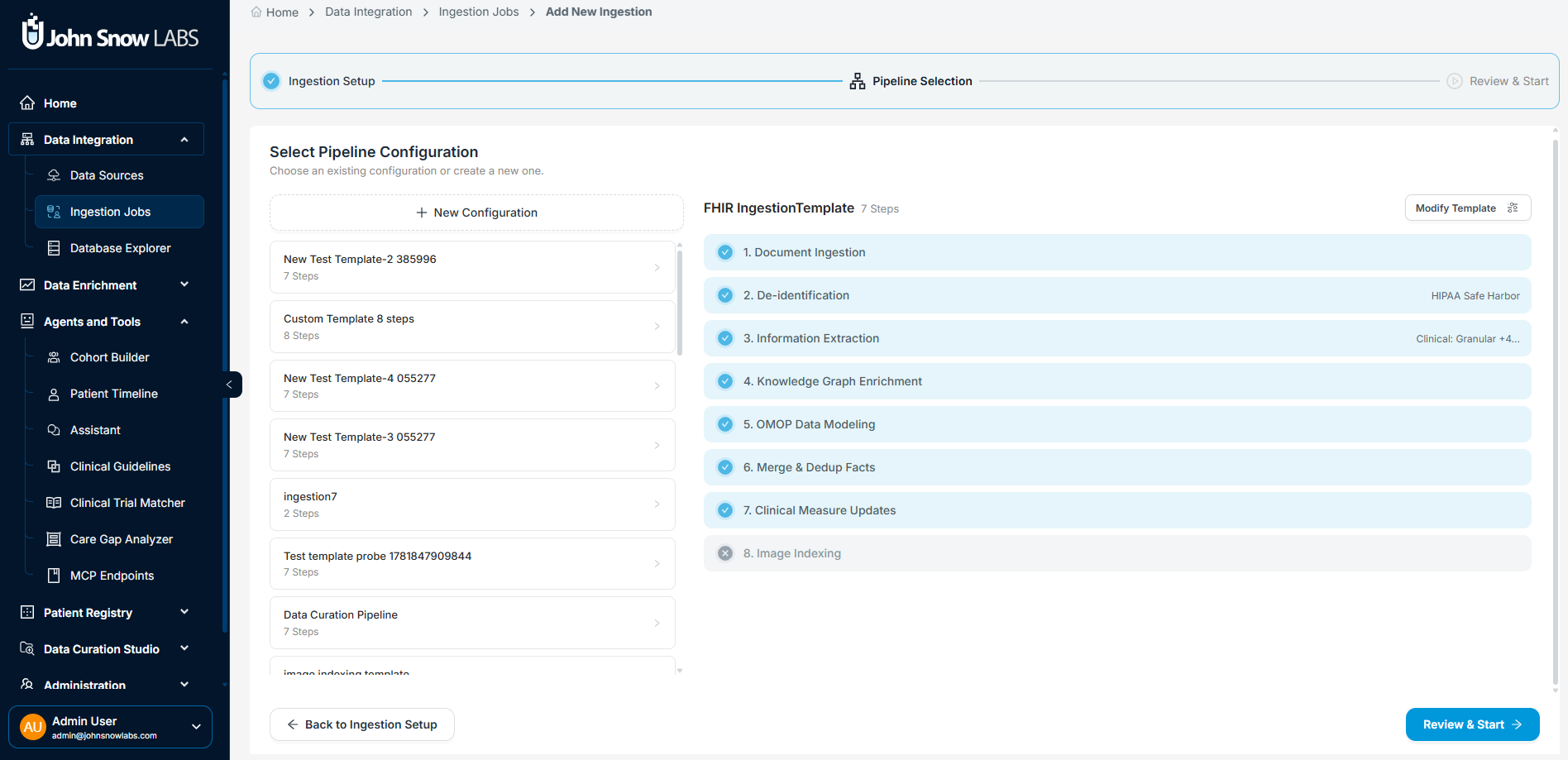Click the Assistant chat icon
This screenshot has height=760, width=1568.
(54, 430)
